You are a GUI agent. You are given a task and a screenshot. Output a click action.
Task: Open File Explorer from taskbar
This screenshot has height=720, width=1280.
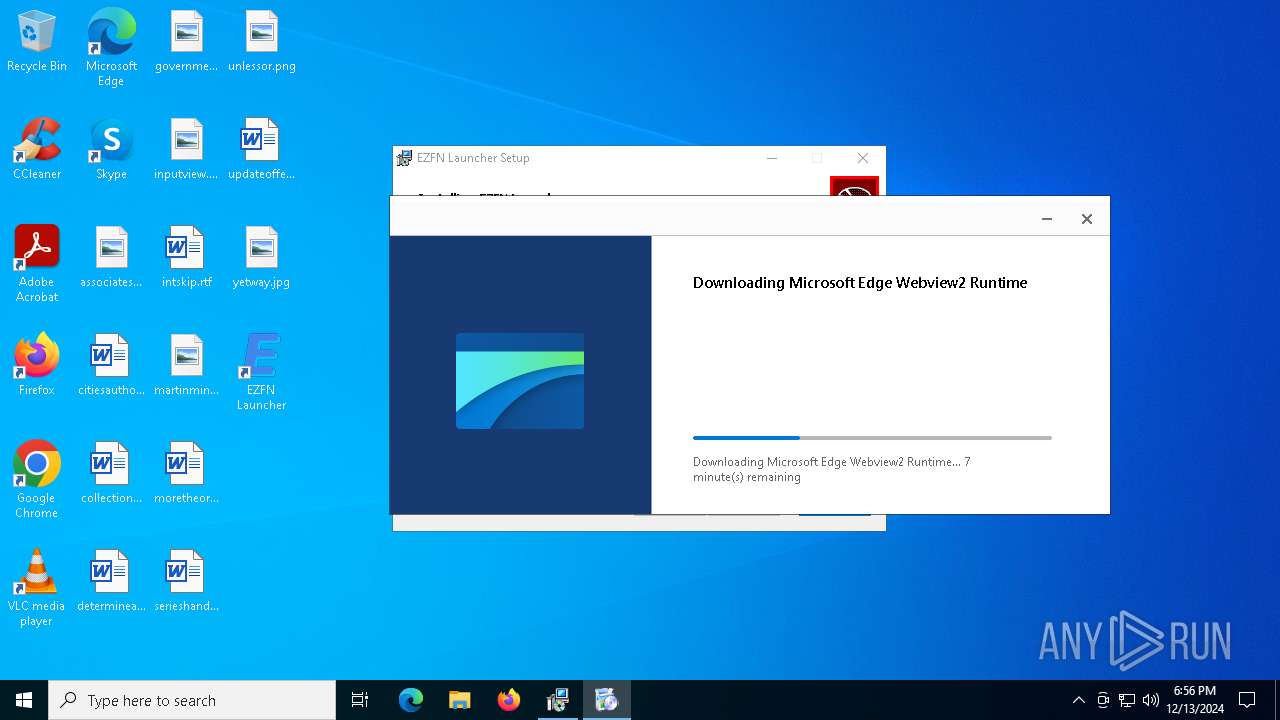pos(459,700)
